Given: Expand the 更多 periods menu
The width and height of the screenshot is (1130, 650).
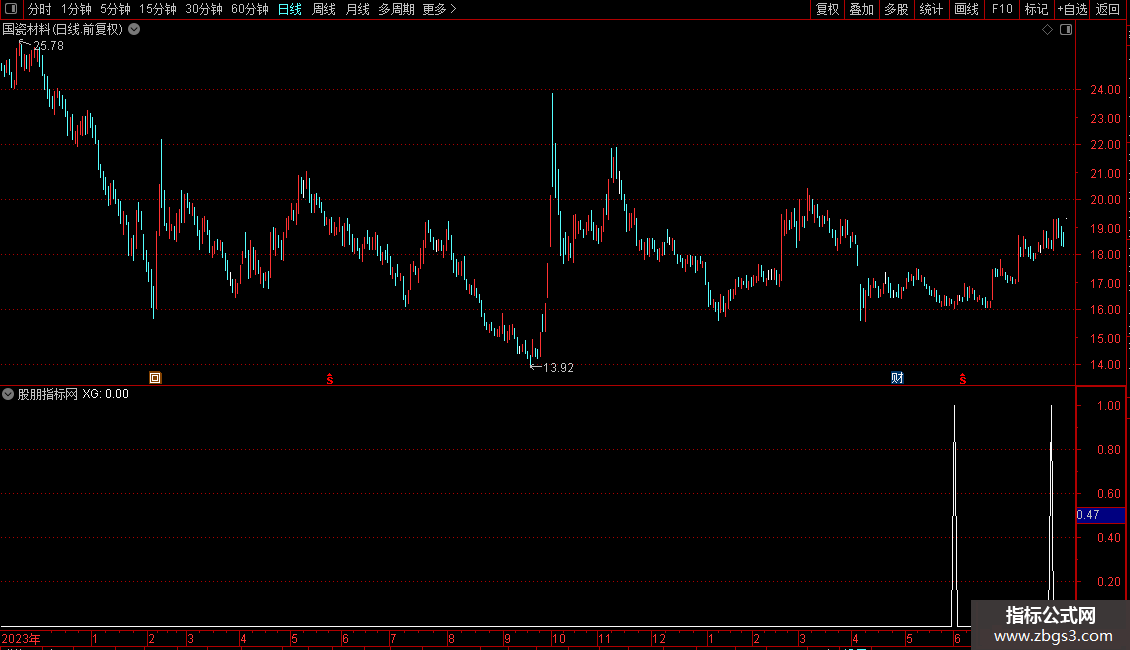Looking at the screenshot, I should click(x=440, y=9).
